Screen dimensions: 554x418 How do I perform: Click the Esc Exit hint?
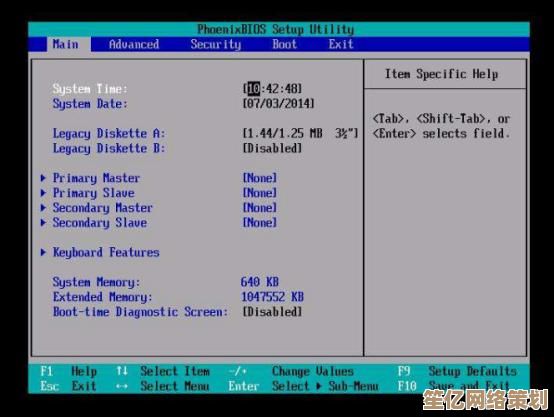point(68,386)
